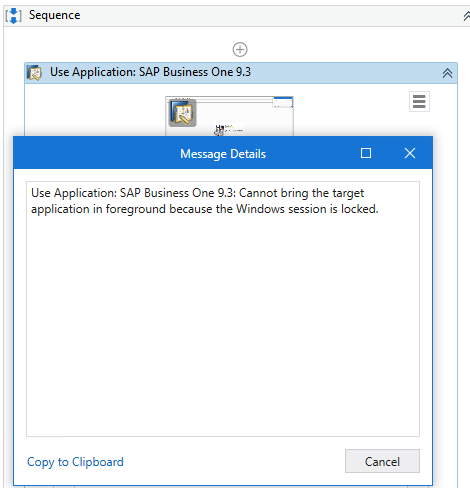Click Copy to Clipboard link
Viewport: 470px width, 488px height.
click(x=75, y=462)
